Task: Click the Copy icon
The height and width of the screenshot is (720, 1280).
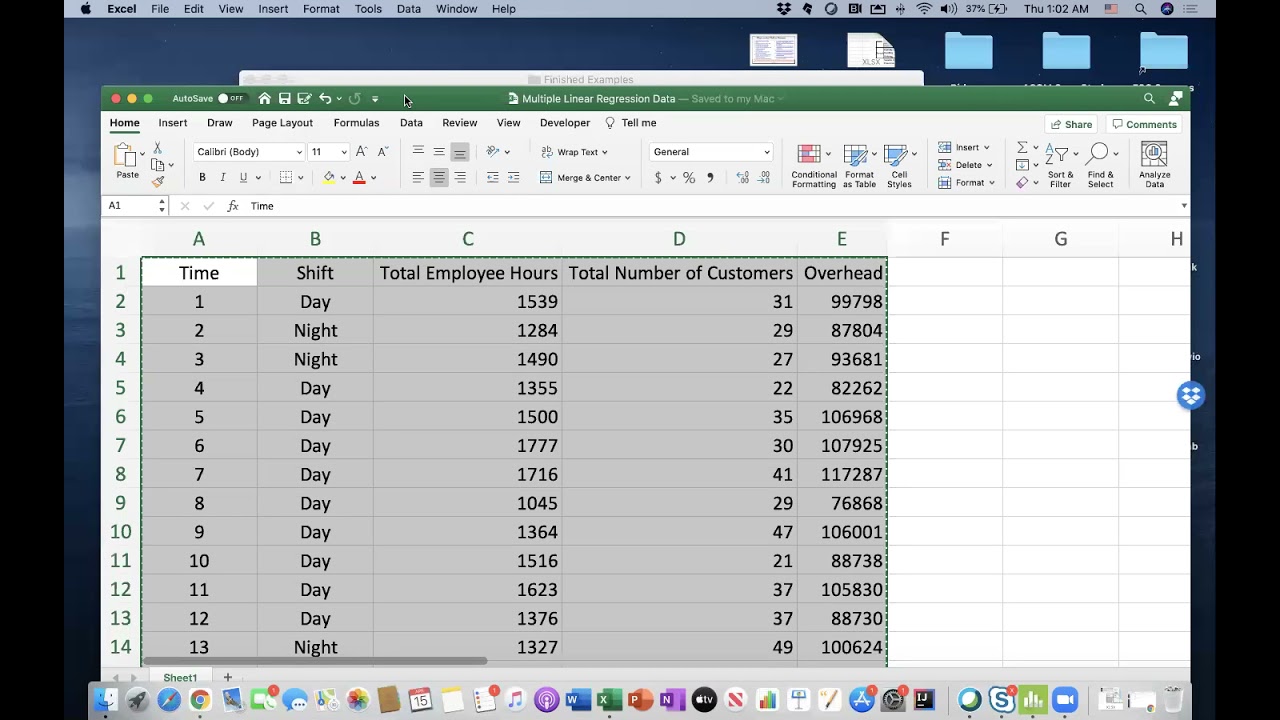Action: click(x=158, y=165)
